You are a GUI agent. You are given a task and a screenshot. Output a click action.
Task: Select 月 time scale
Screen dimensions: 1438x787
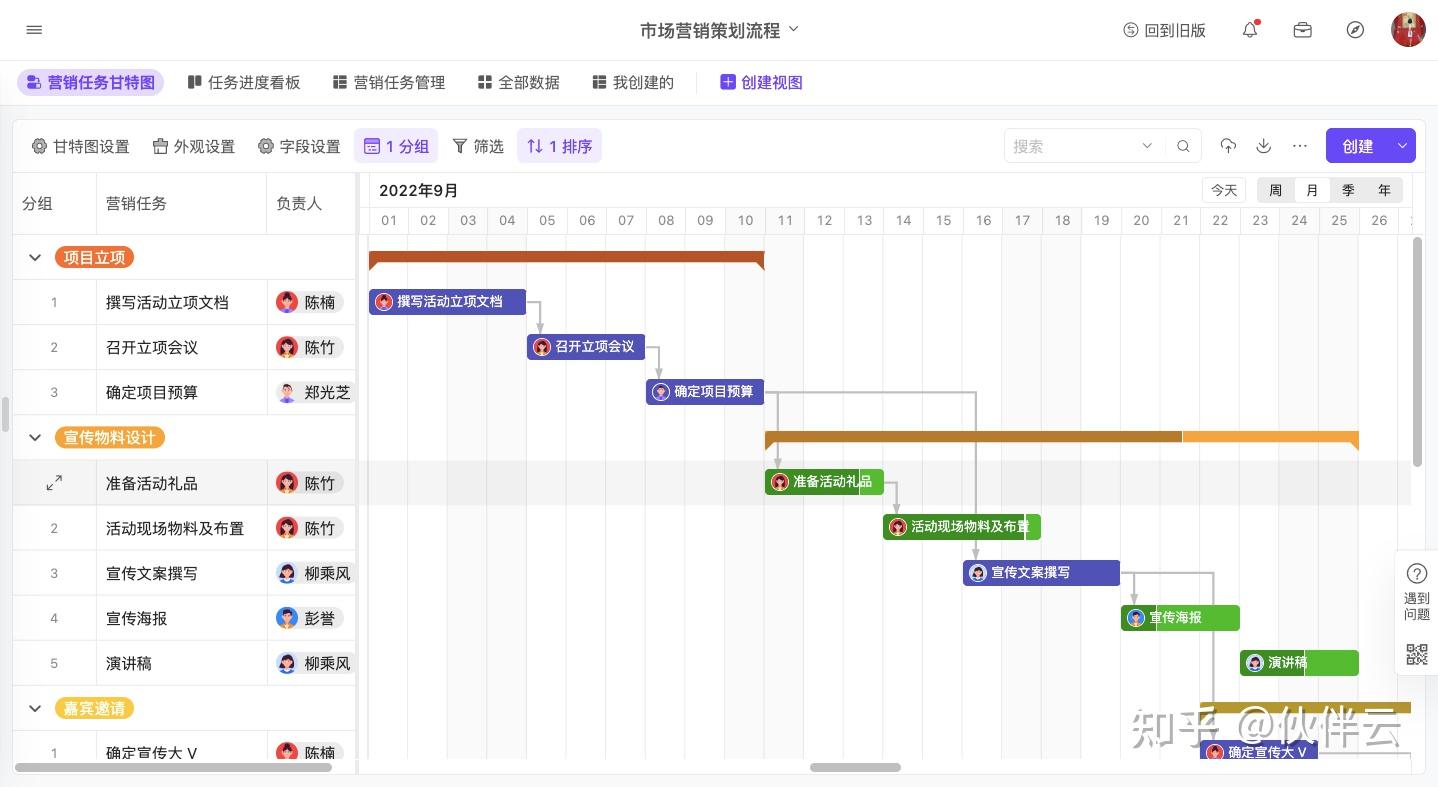[x=1312, y=190]
